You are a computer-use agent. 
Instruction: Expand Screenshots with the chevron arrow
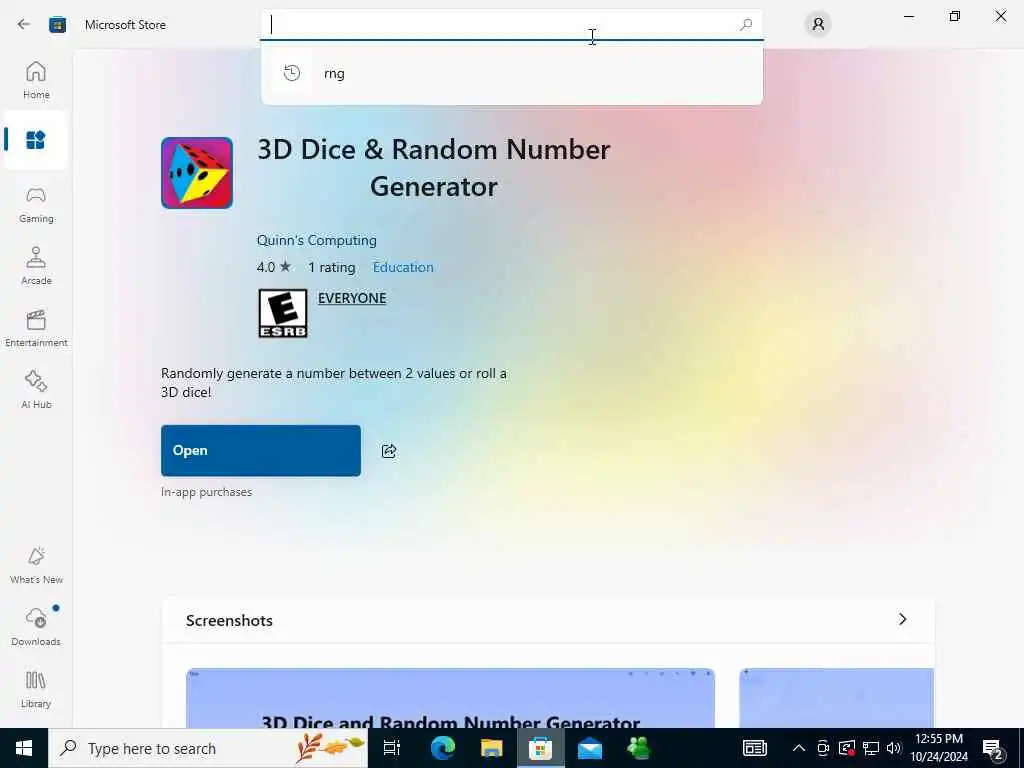903,619
